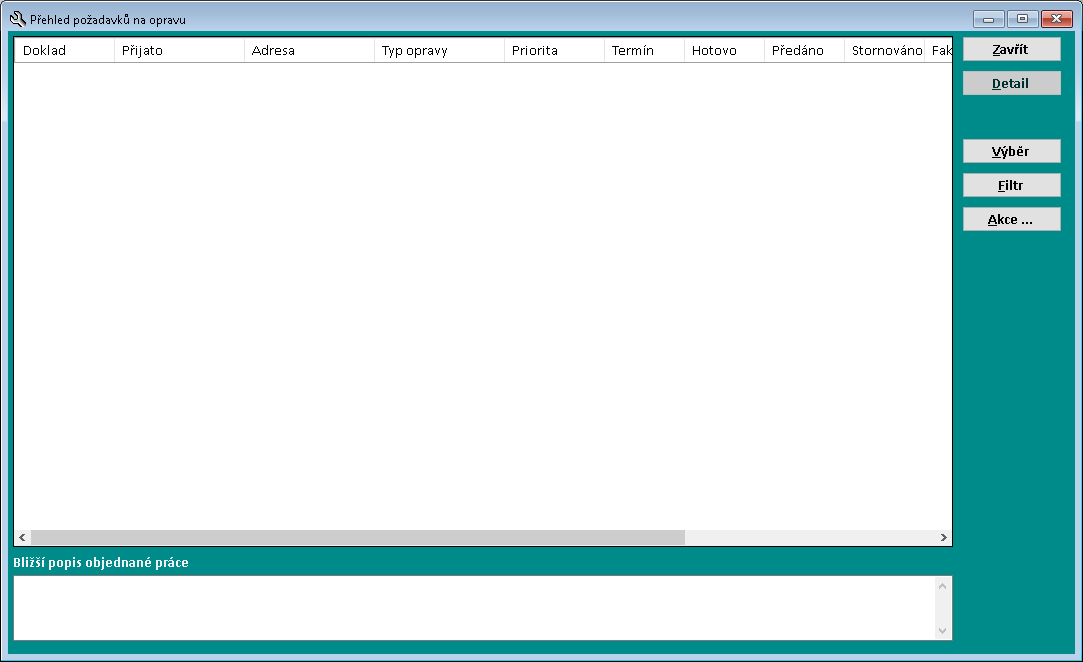The width and height of the screenshot is (1083, 662).
Task: Click the Stornováno column header
Action: [x=885, y=51]
